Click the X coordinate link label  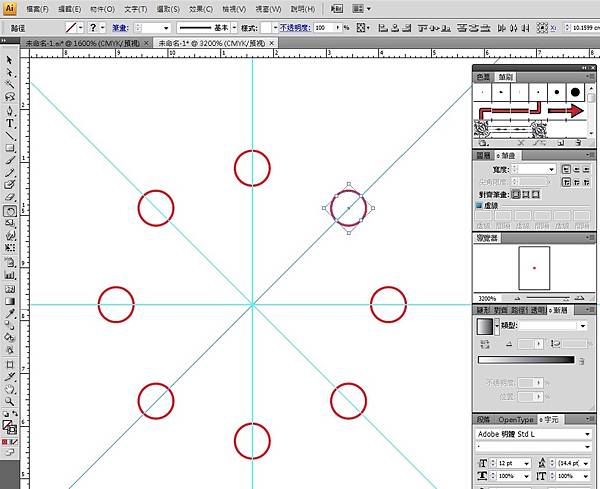553,28
